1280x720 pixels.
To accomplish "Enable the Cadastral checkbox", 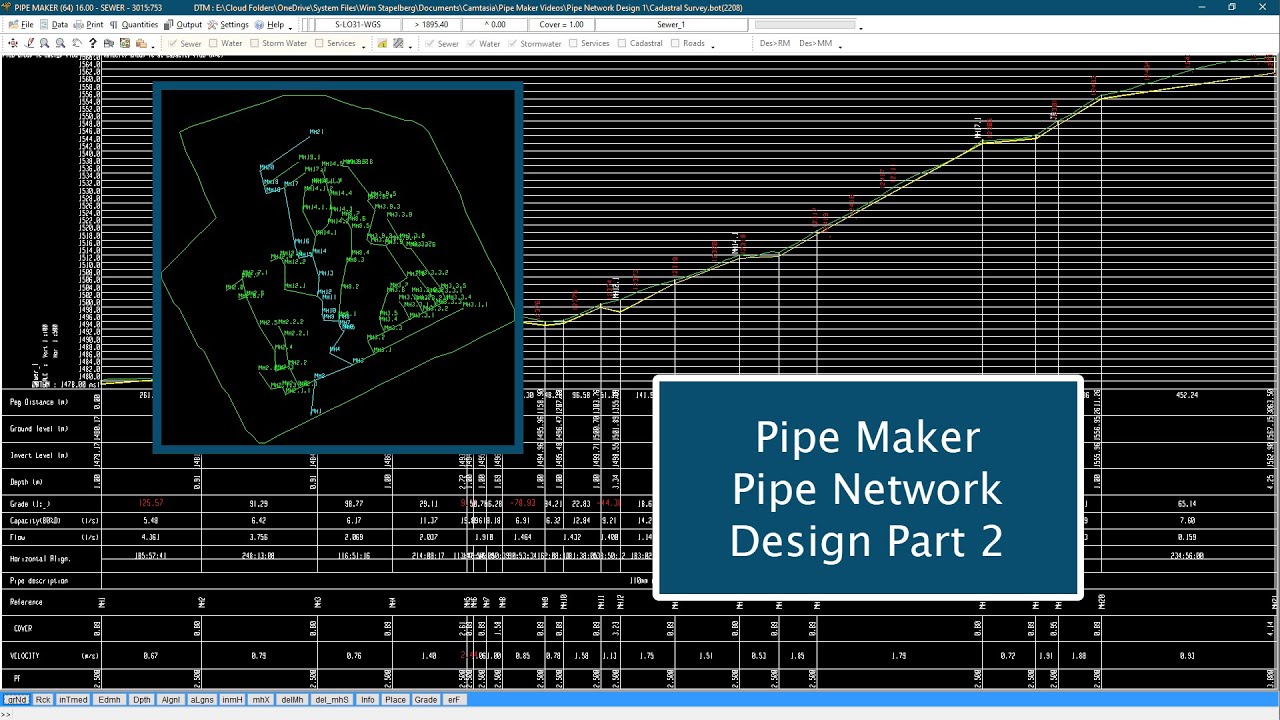I will 622,43.
